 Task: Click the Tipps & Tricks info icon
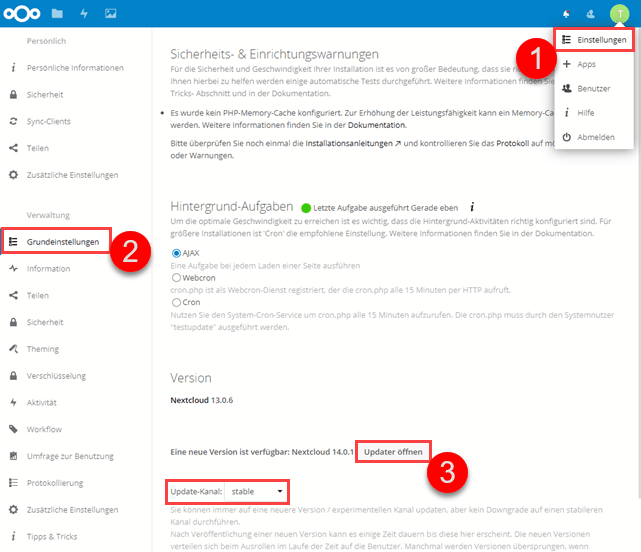pos(13,536)
